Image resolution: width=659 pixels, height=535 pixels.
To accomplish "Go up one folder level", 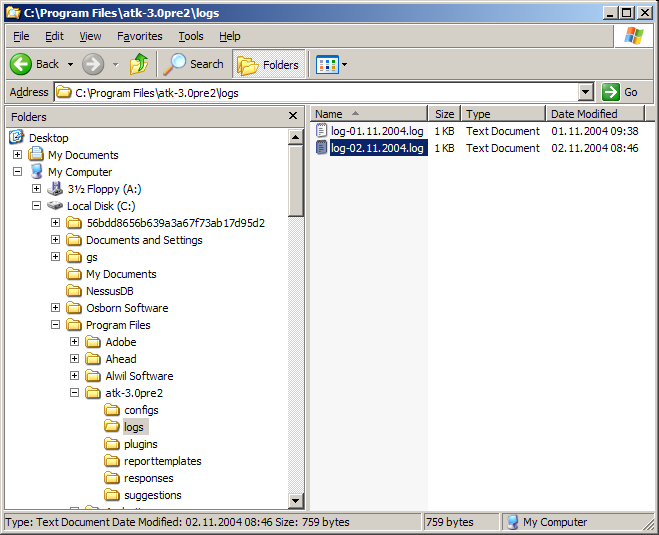I will 139,64.
